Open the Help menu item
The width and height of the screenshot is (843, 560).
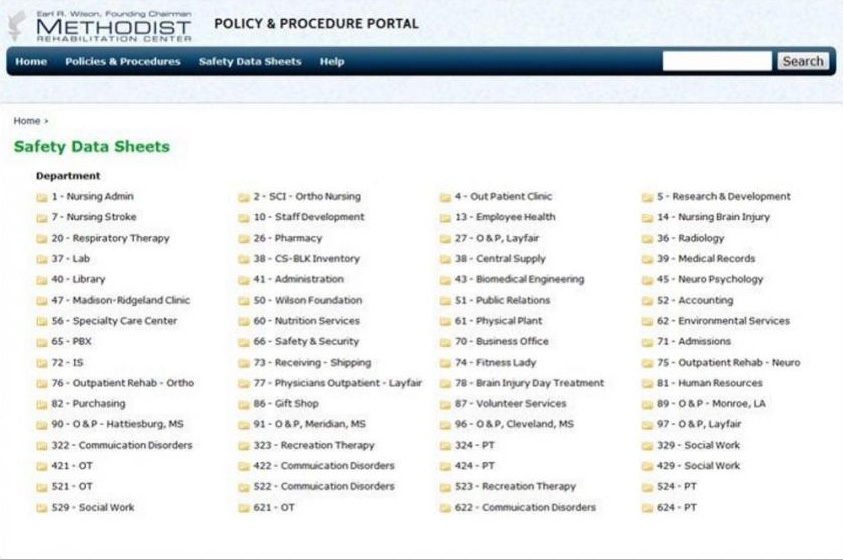(x=332, y=61)
